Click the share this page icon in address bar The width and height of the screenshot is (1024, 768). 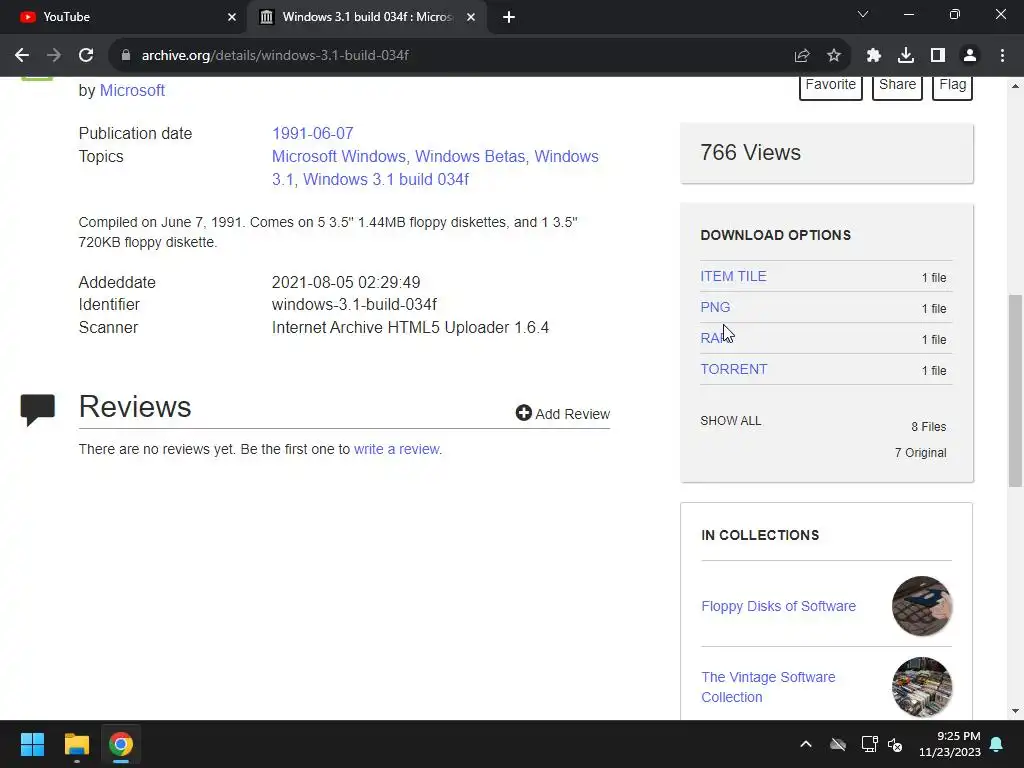tap(802, 56)
